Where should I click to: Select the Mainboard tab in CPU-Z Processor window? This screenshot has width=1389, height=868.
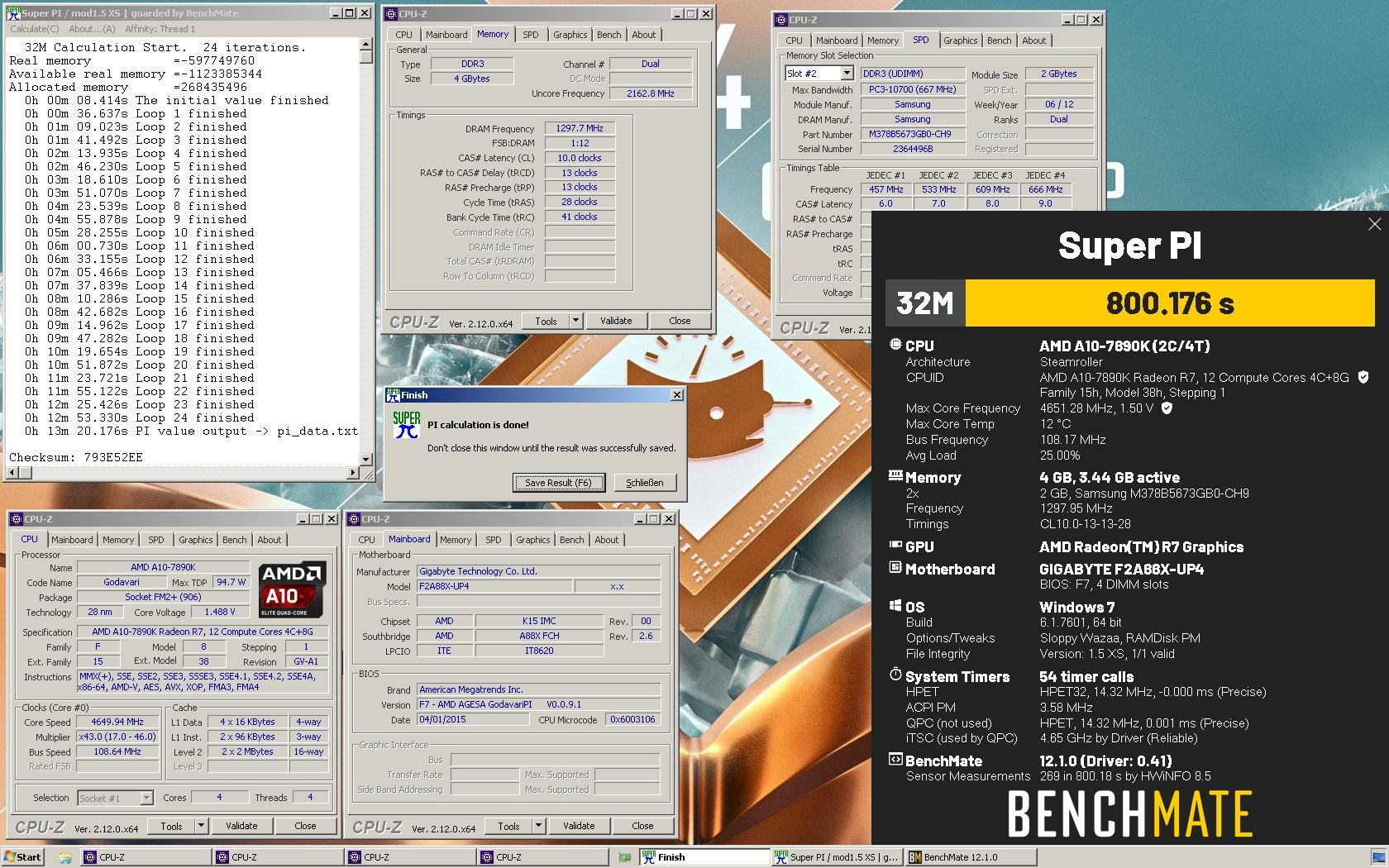click(x=73, y=540)
